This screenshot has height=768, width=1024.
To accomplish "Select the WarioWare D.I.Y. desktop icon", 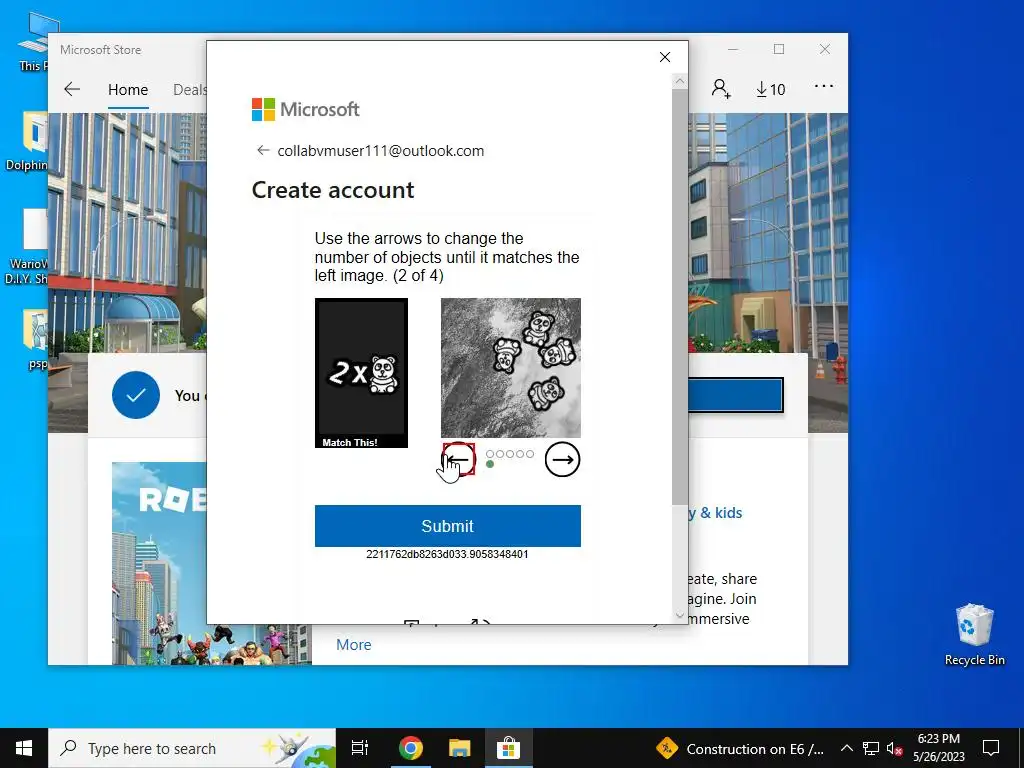I will click(x=29, y=247).
